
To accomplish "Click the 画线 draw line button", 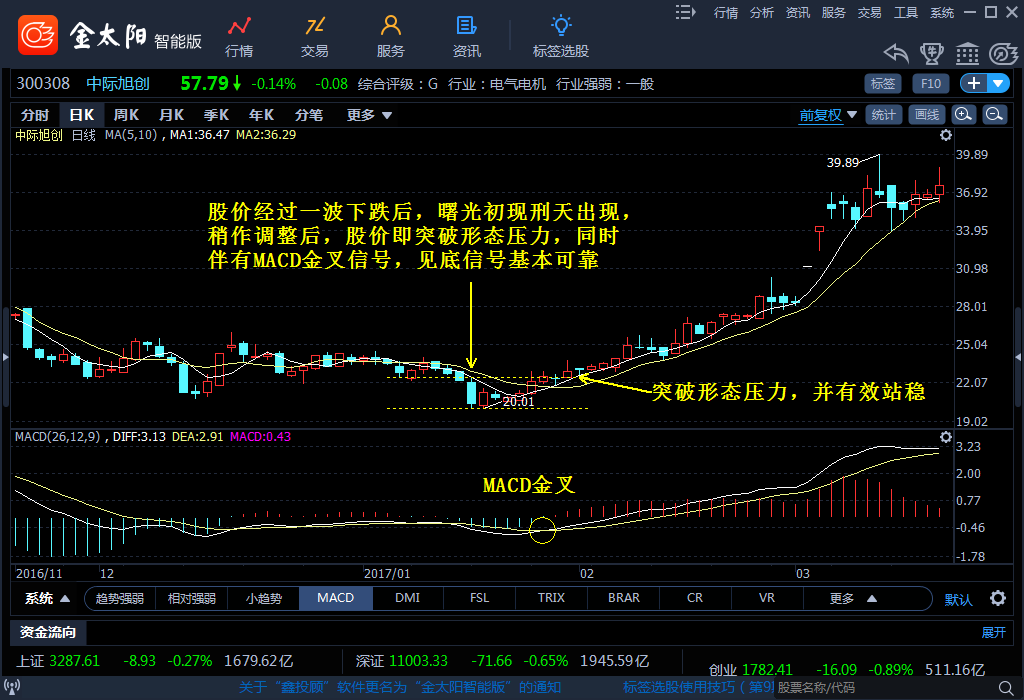I will (x=927, y=115).
